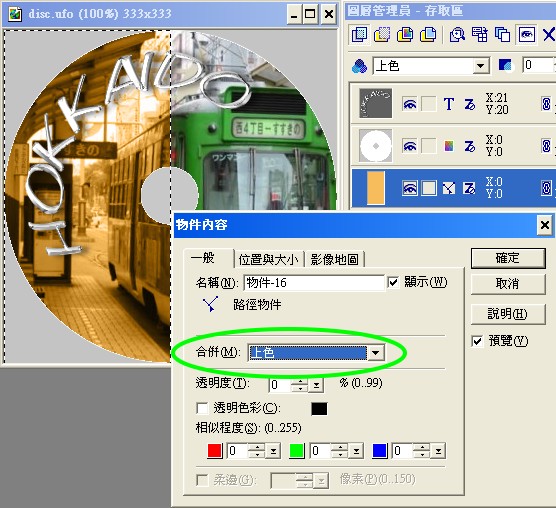Screen dimensions: 556x508
Task: Click the blue blend mode circles icon
Action: click(x=359, y=66)
